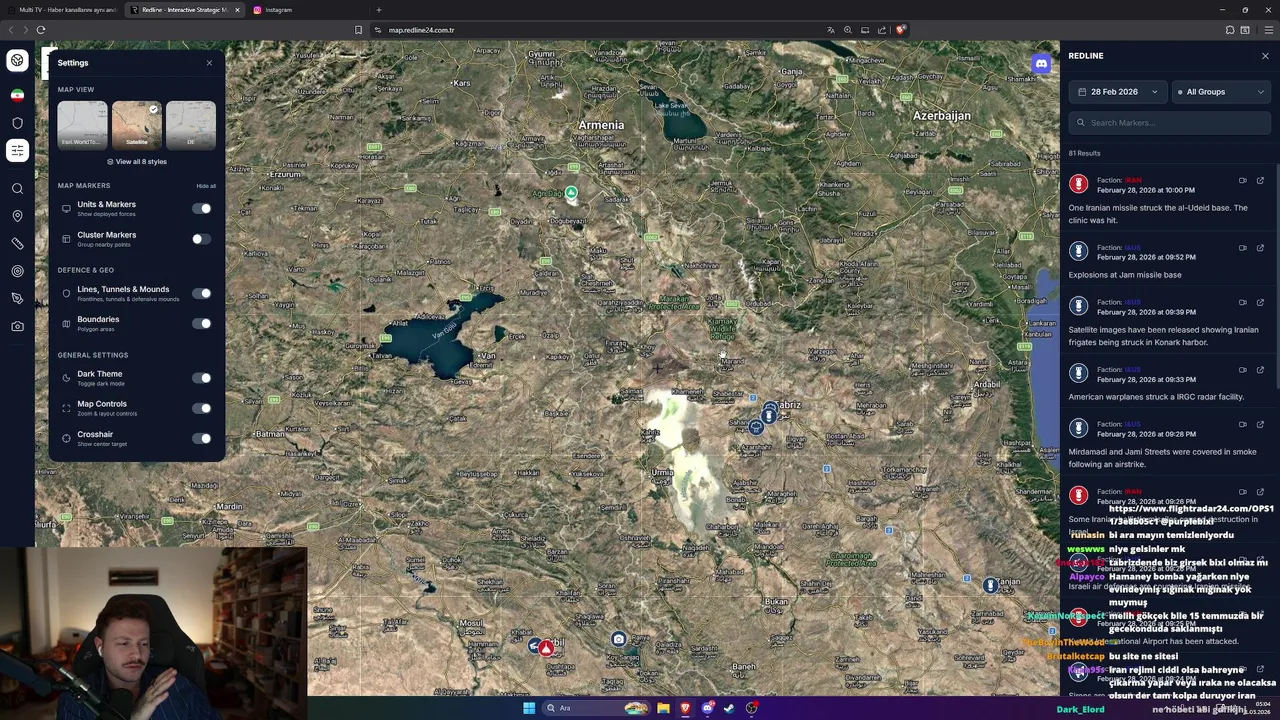Open external link for Mirdamadi and Jami Streets entry

(1260, 425)
